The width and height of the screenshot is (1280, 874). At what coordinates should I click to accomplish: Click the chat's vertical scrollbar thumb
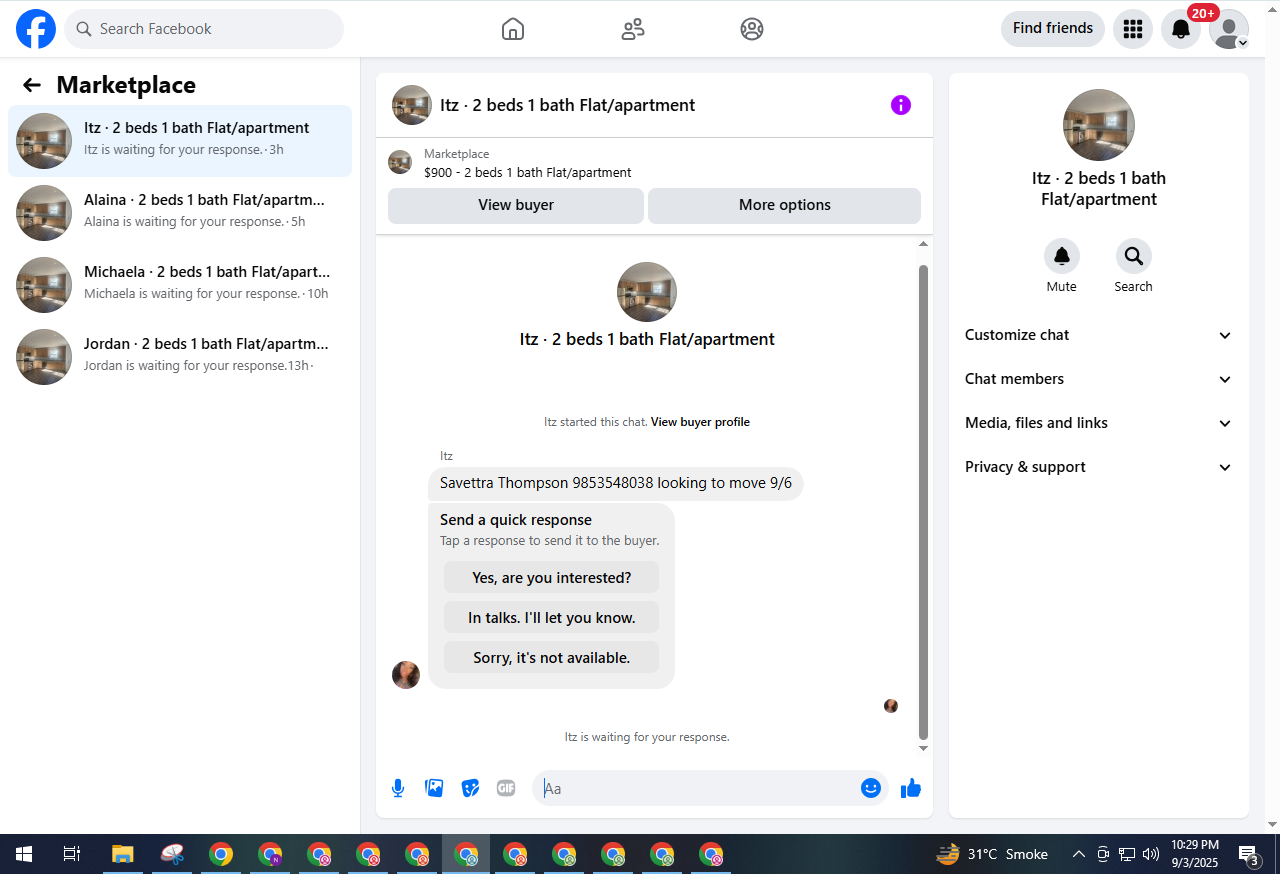(923, 502)
